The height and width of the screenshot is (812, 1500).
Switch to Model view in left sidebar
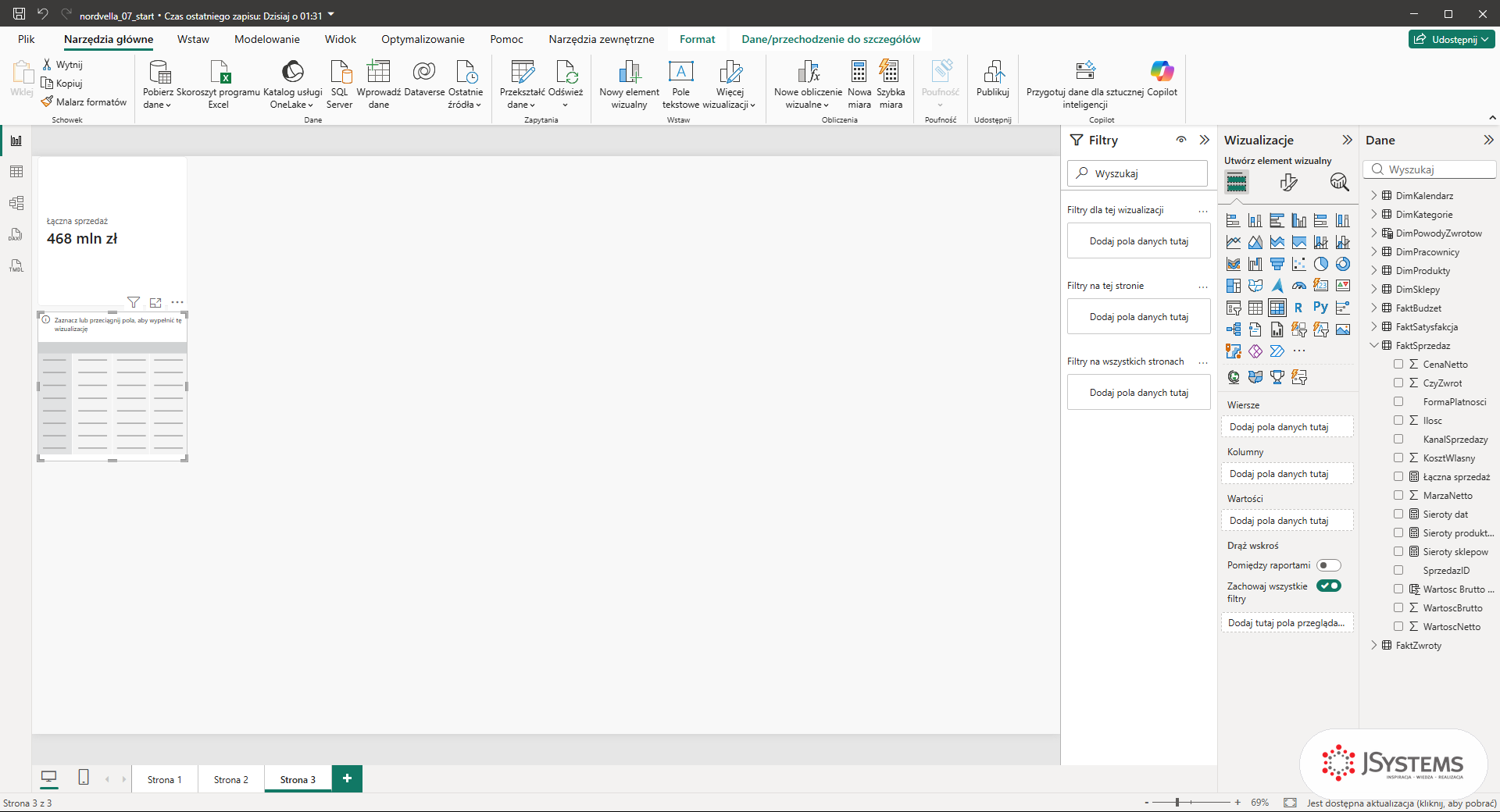click(16, 203)
